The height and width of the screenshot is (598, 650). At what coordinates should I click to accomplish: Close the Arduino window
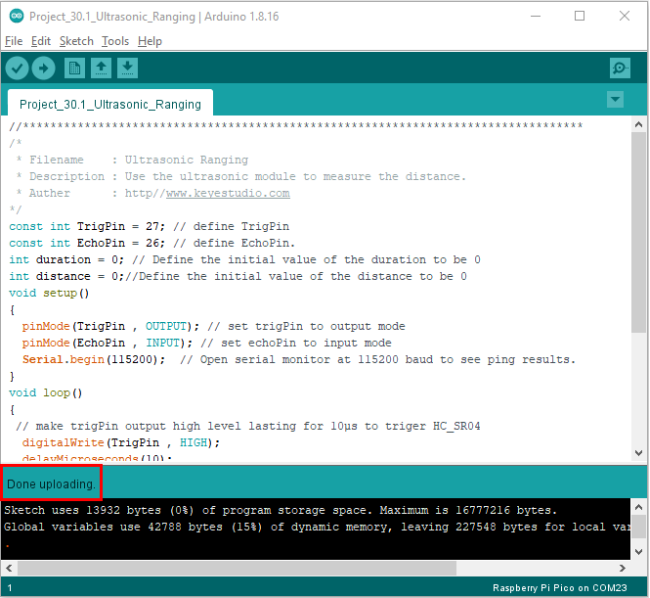(624, 16)
